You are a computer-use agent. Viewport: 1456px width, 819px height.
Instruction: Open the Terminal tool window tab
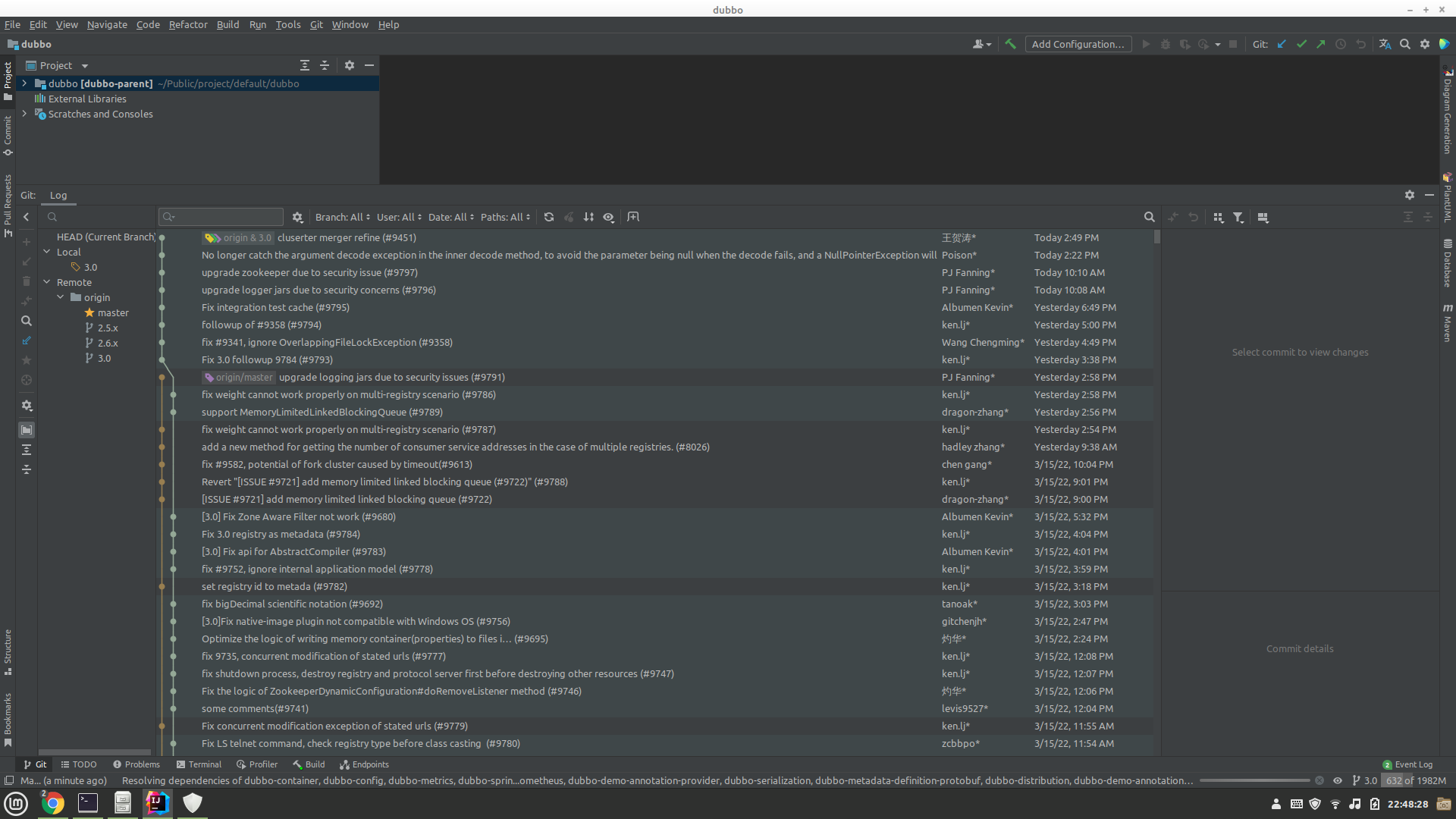(x=199, y=764)
